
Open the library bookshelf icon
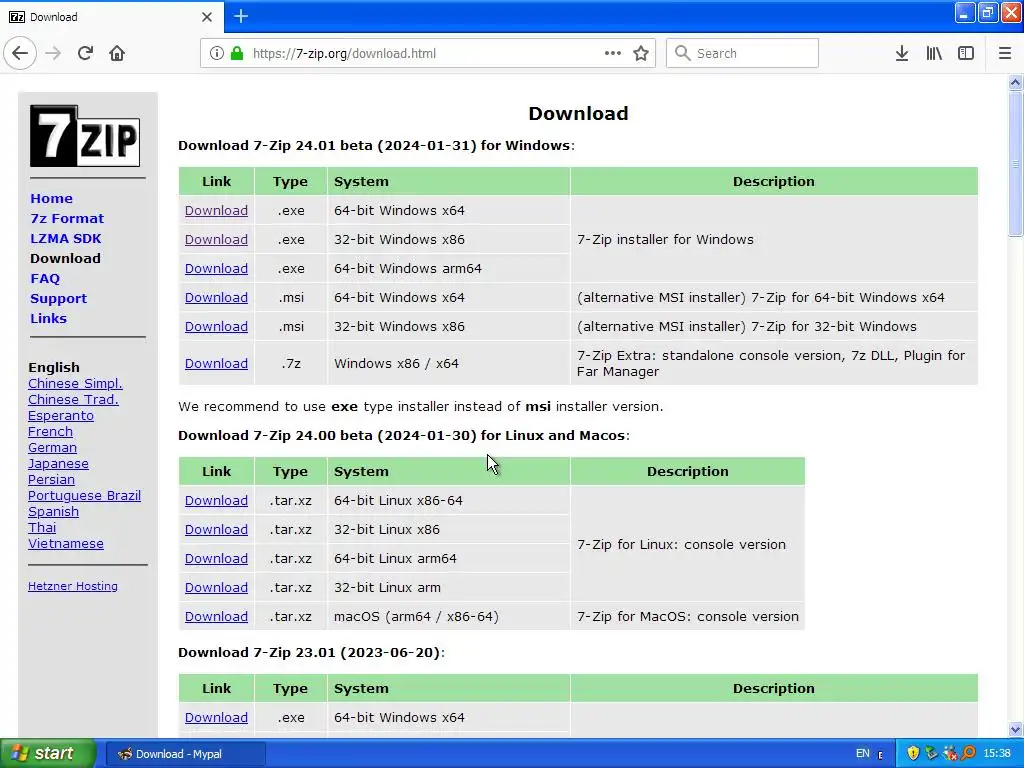click(934, 53)
